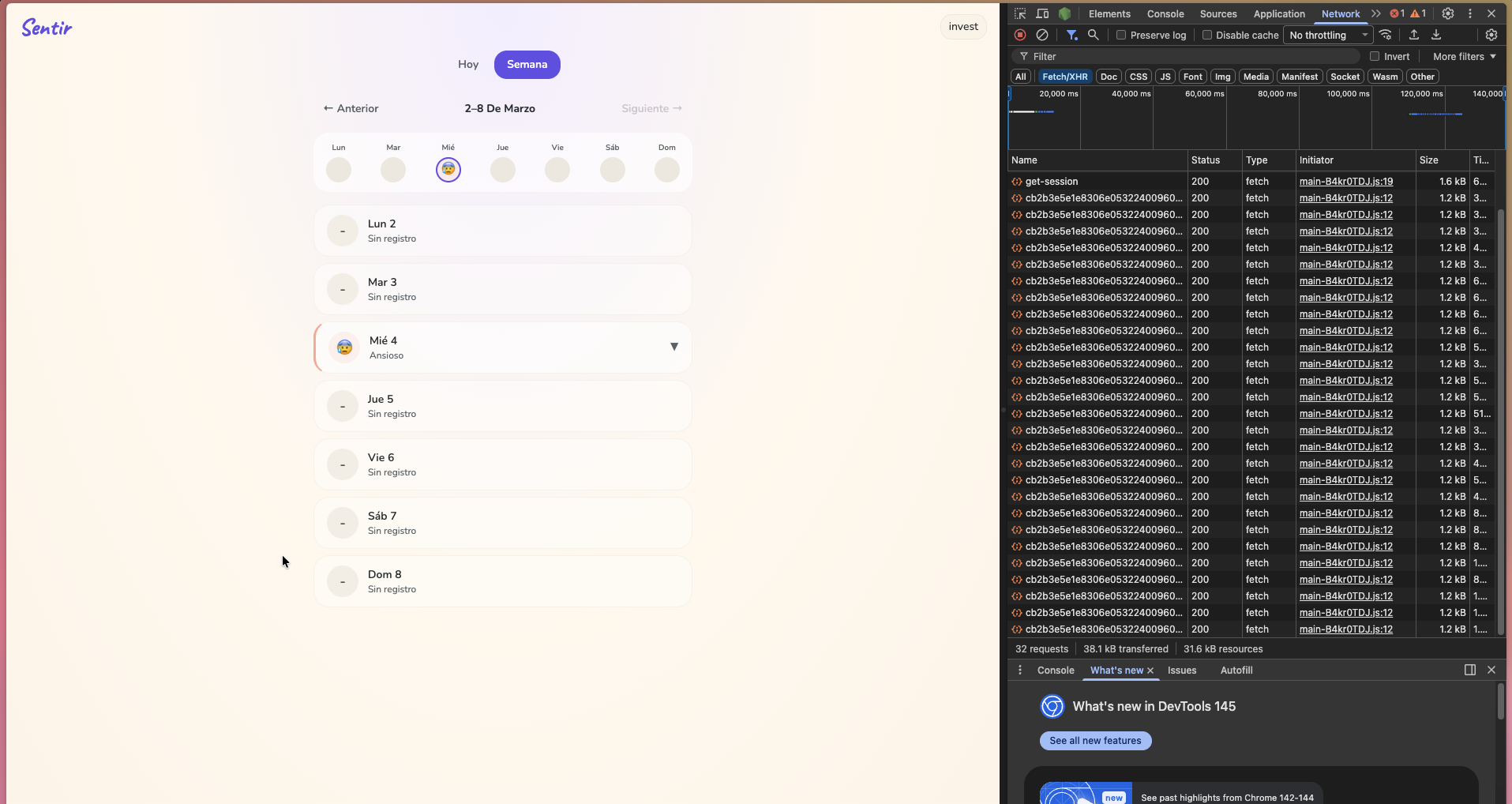This screenshot has width=1512, height=804.
Task: Click the Chrome logo in What's new
Action: click(x=1052, y=706)
